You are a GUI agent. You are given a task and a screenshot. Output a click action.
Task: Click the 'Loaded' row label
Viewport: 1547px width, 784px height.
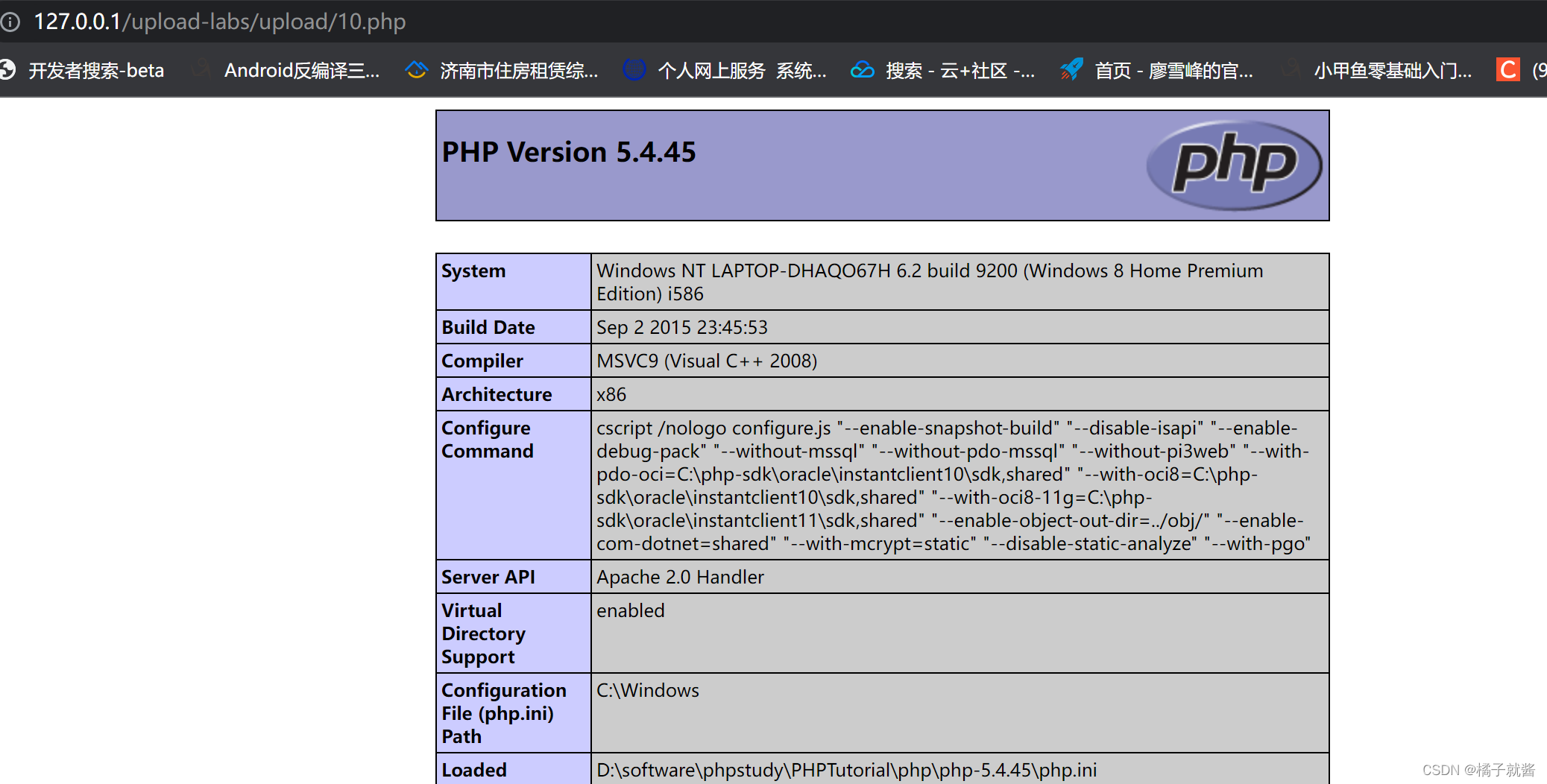point(474,771)
